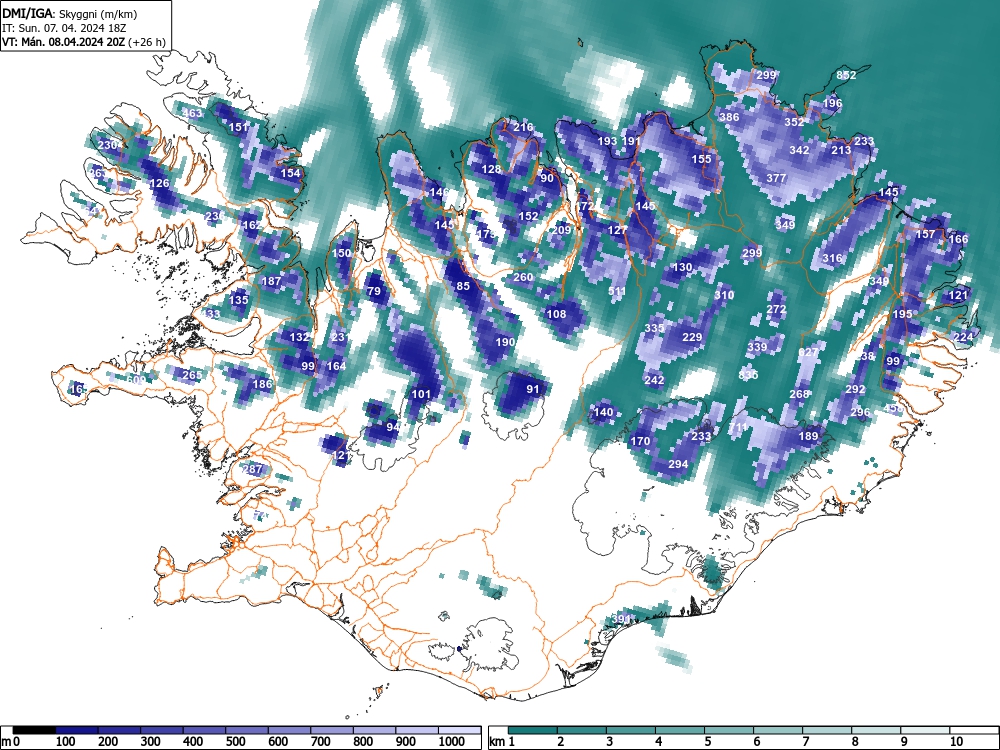
Task: Click the black 0–100 m legend swatch
Action: click(34, 730)
